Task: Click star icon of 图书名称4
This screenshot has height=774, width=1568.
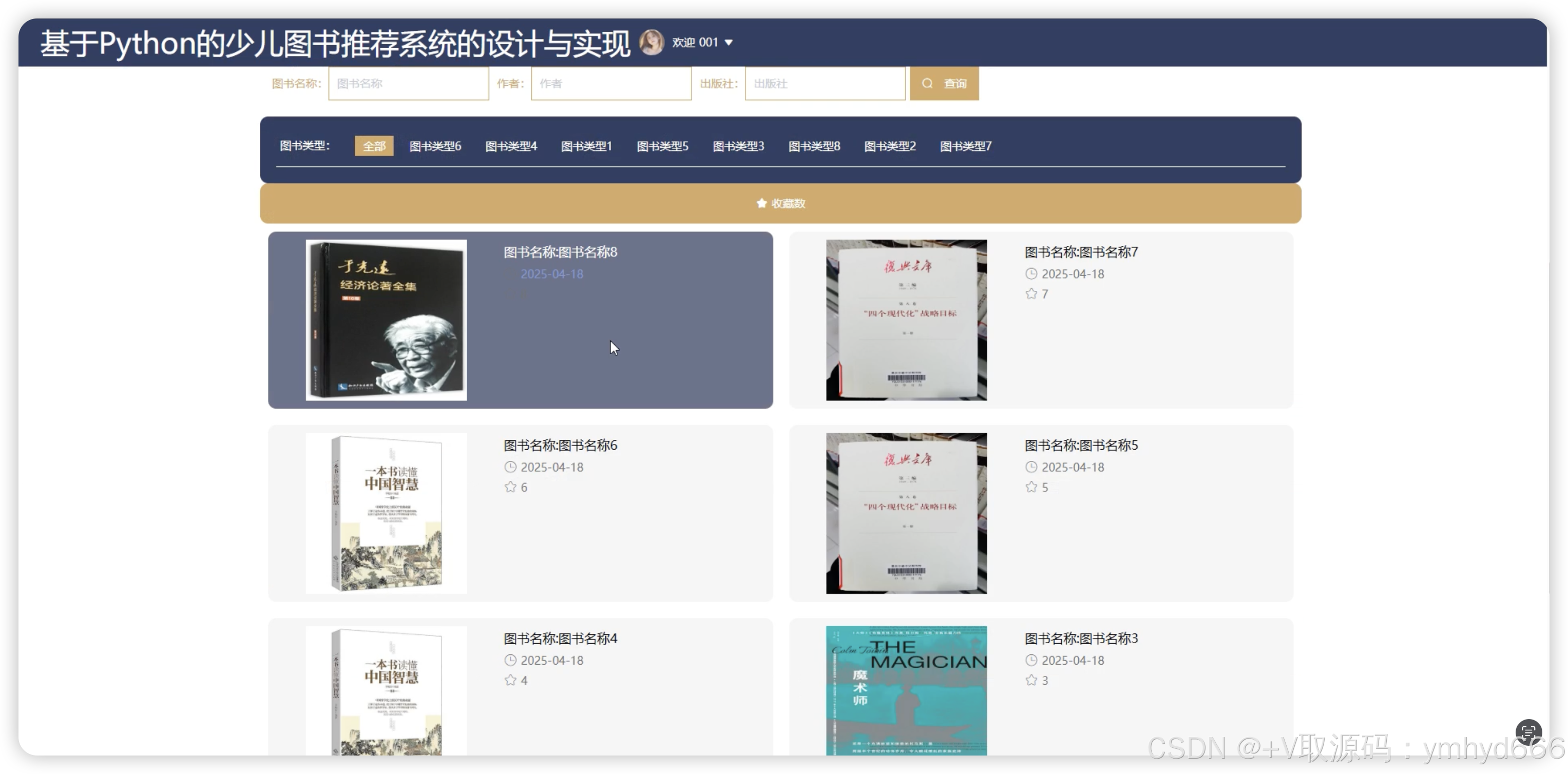Action: point(510,680)
